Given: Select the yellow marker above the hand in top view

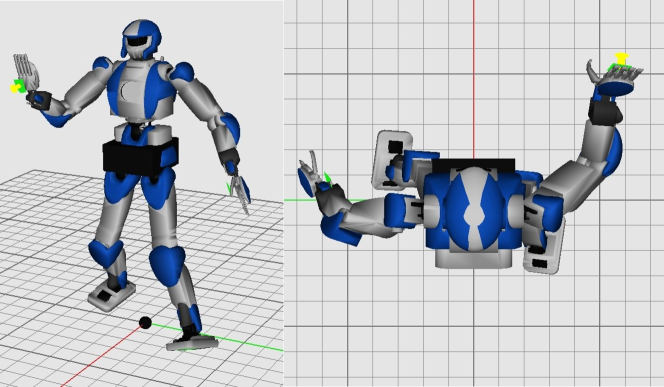Looking at the screenshot, I should (x=621, y=58).
